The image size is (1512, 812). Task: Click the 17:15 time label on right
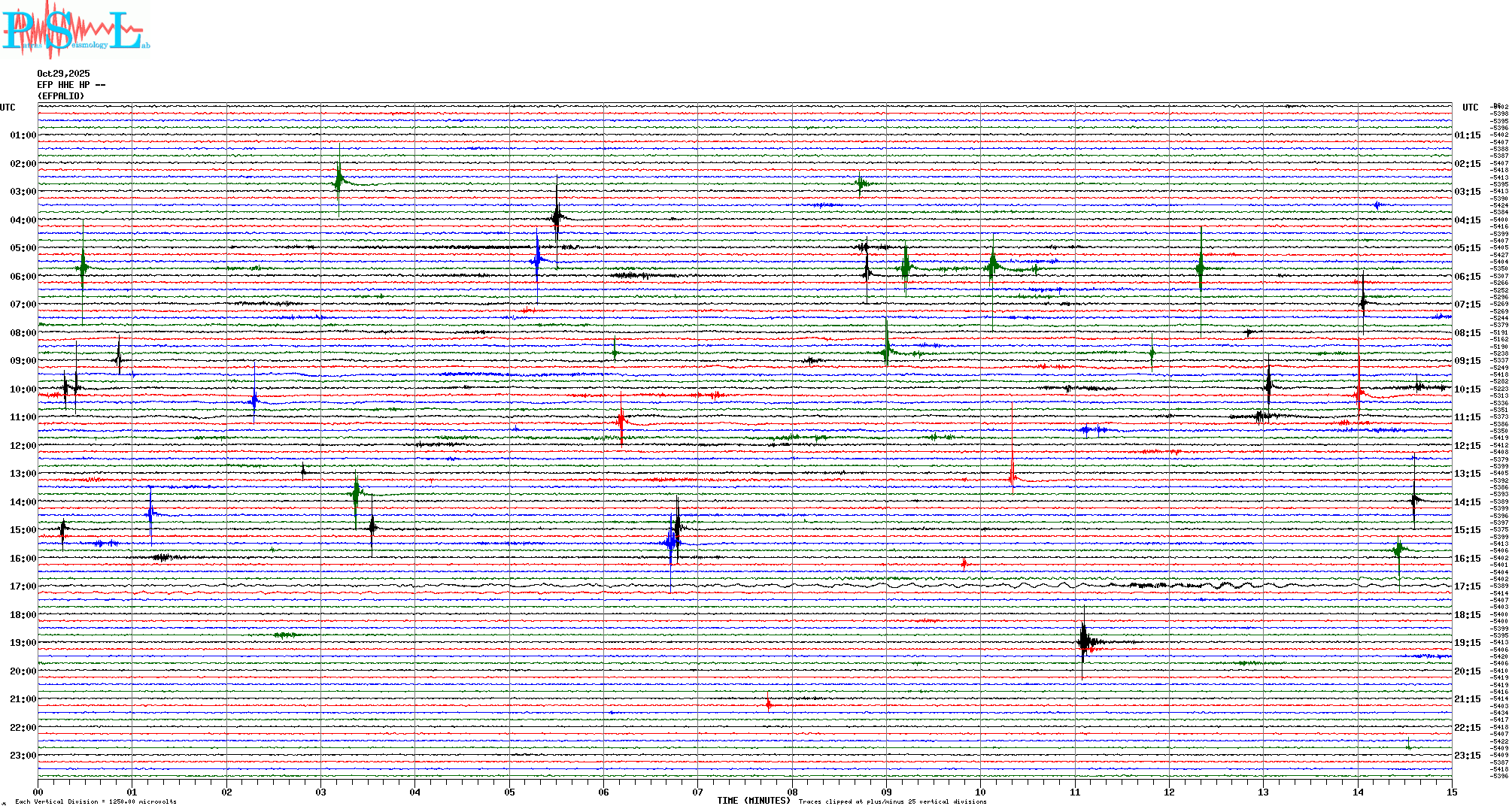pos(1467,586)
